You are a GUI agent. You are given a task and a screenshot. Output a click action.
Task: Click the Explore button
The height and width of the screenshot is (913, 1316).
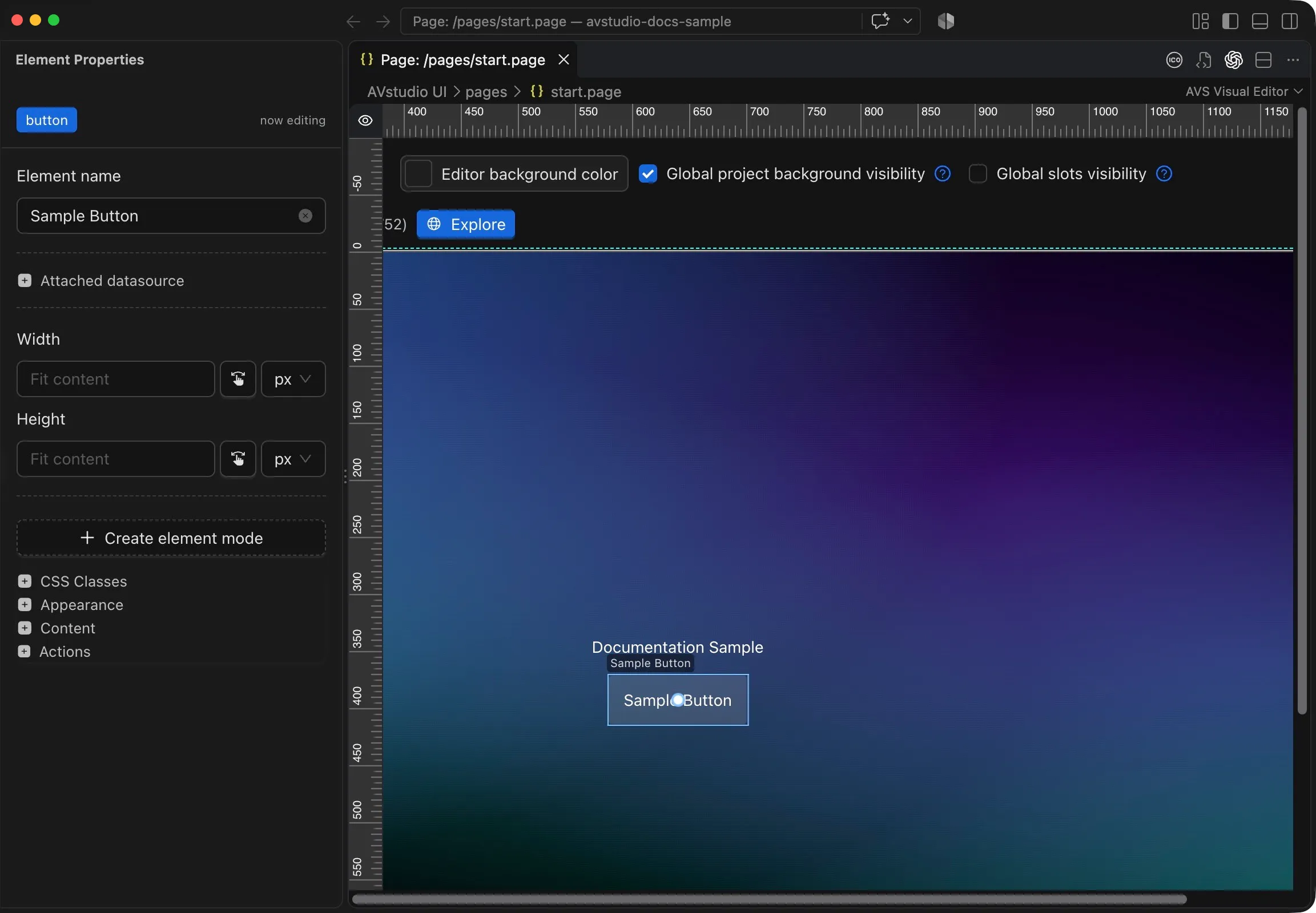465,224
